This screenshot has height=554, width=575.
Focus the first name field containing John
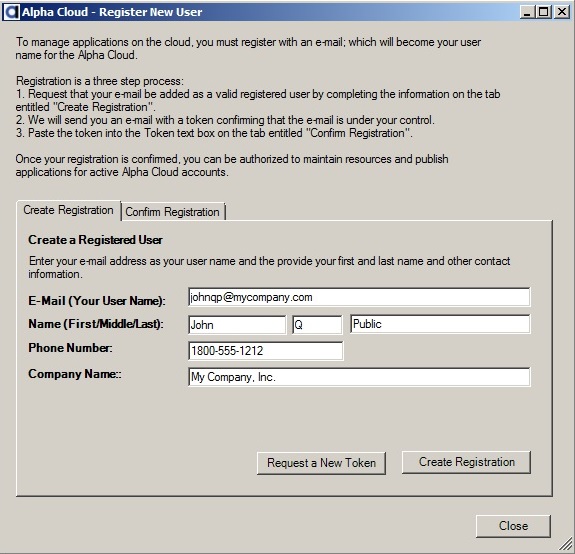point(237,324)
